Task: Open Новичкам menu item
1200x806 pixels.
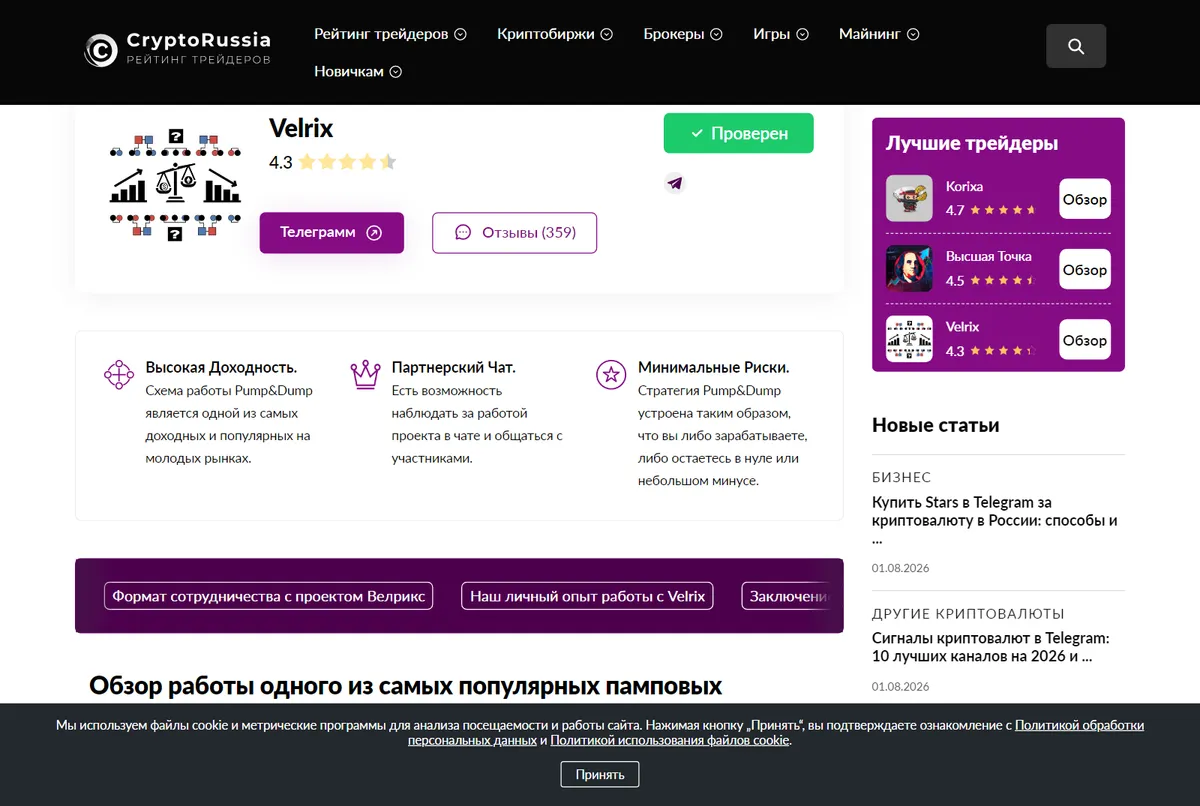Action: coord(349,72)
